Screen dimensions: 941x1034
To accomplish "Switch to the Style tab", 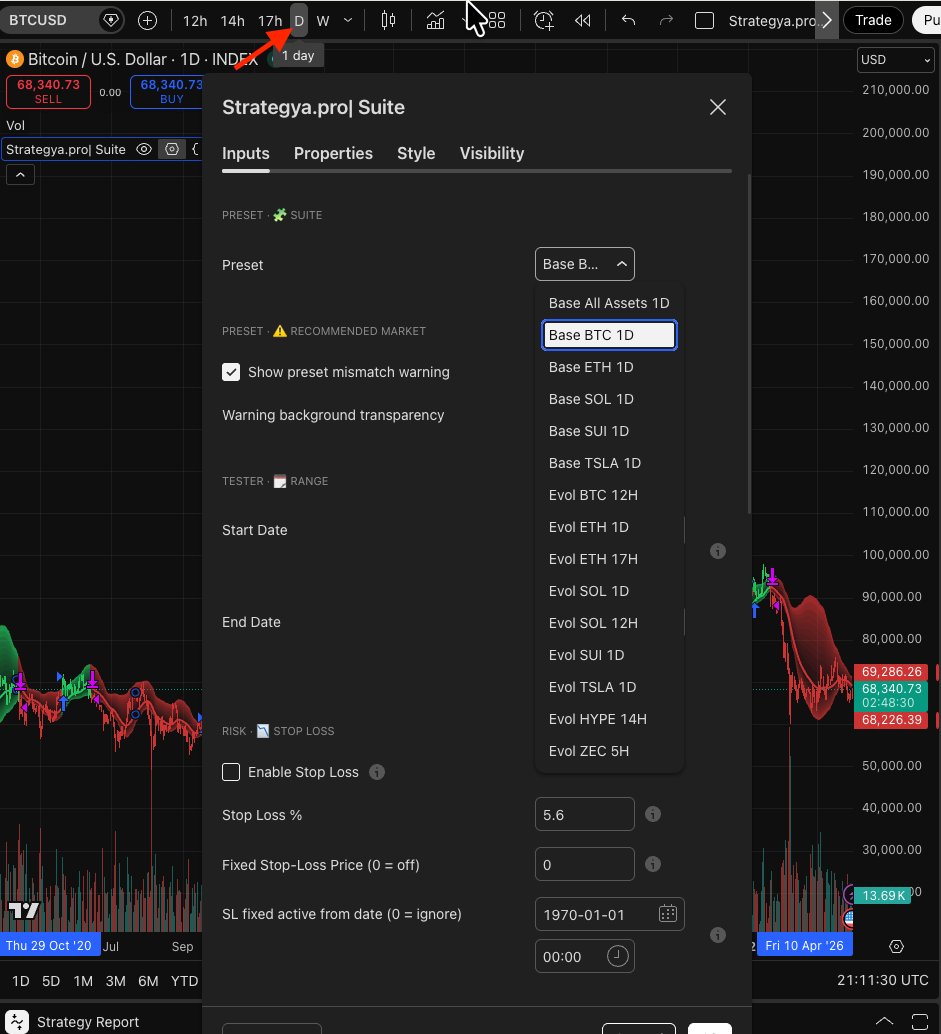I will coord(416,154).
